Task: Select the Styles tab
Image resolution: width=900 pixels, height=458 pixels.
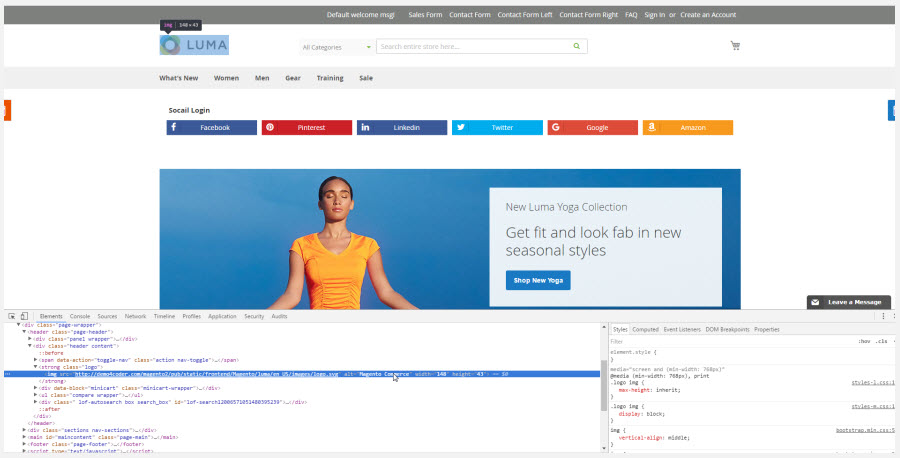Action: 620,329
